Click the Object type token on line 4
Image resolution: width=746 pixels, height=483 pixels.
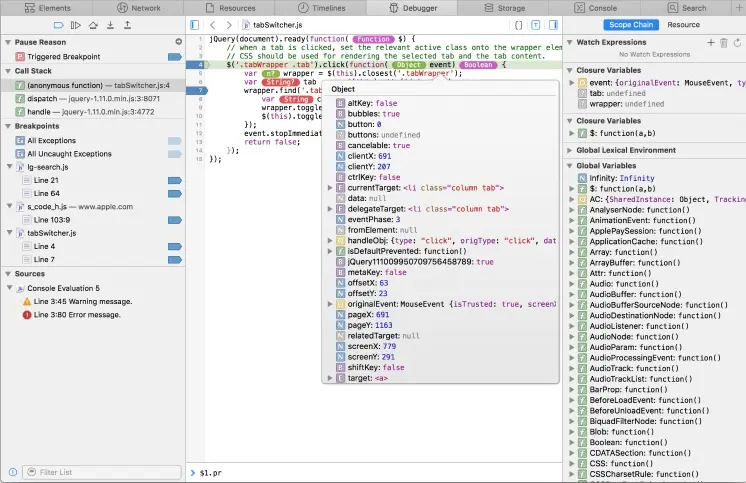[408, 65]
